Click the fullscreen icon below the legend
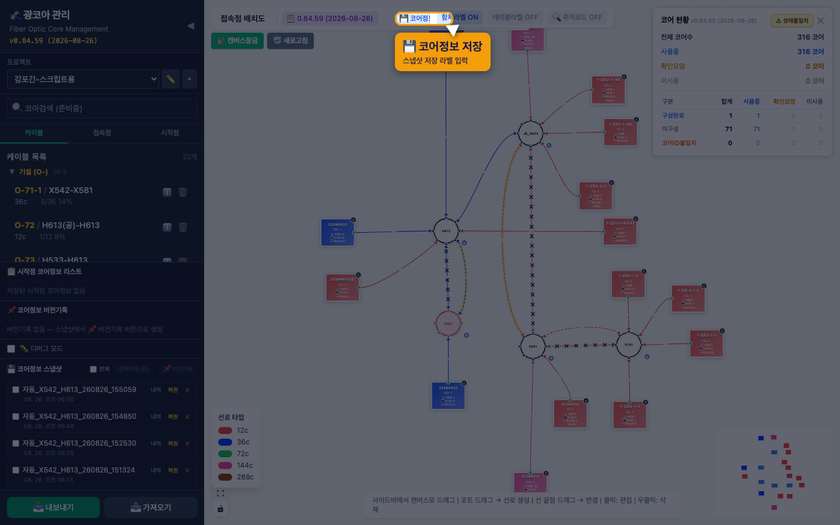 coord(220,493)
